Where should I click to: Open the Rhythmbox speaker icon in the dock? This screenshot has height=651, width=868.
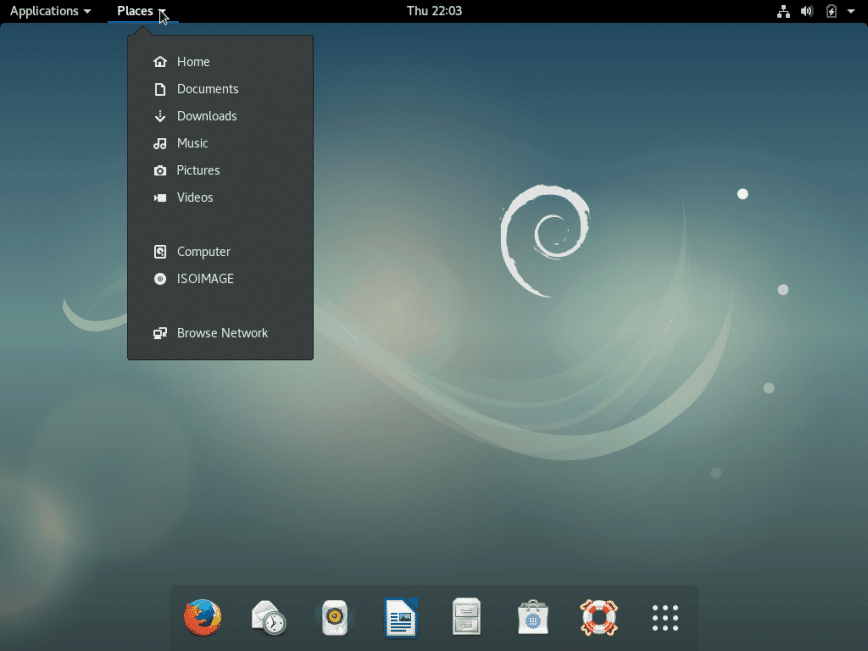coord(334,617)
